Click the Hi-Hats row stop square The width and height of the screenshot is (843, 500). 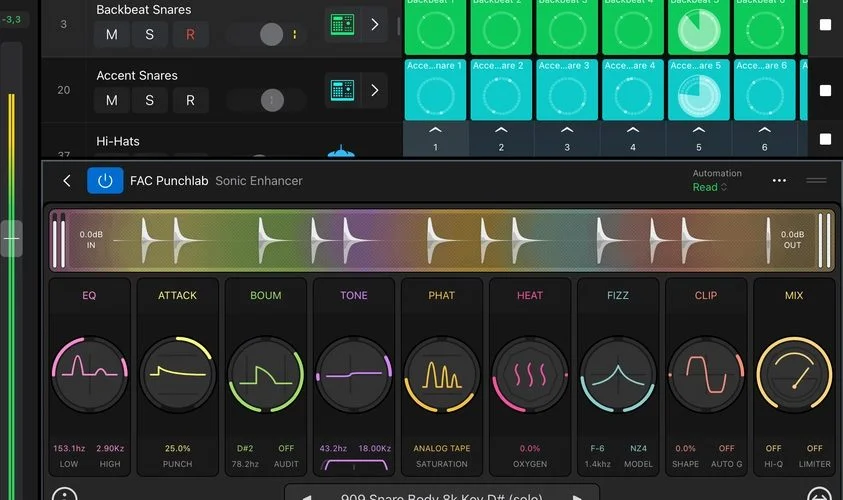pyautogui.click(x=825, y=139)
